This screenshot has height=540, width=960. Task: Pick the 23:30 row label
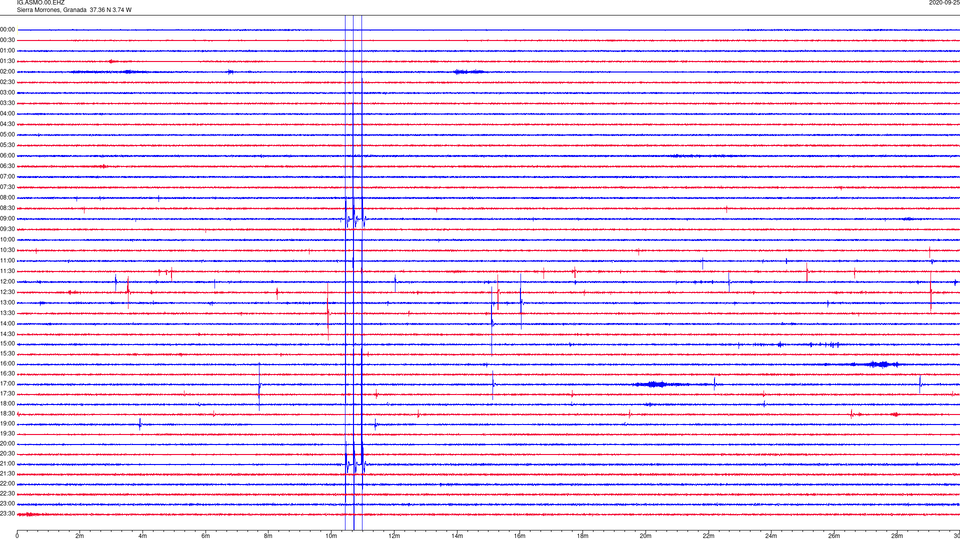(x=8, y=514)
